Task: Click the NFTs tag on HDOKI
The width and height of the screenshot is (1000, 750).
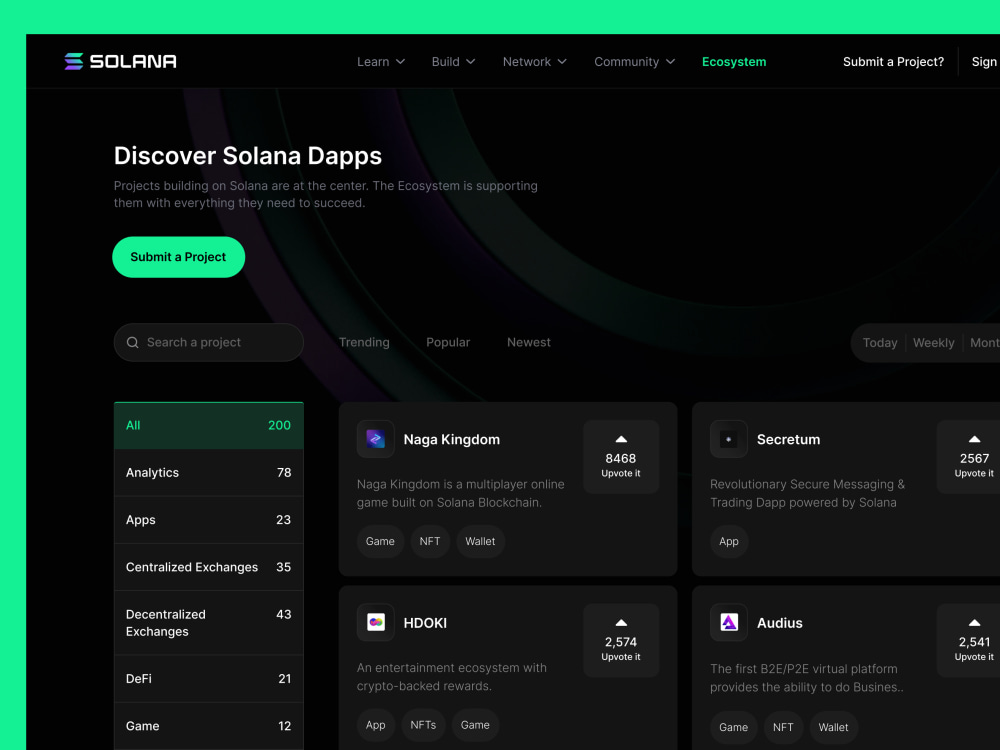Action: (423, 725)
